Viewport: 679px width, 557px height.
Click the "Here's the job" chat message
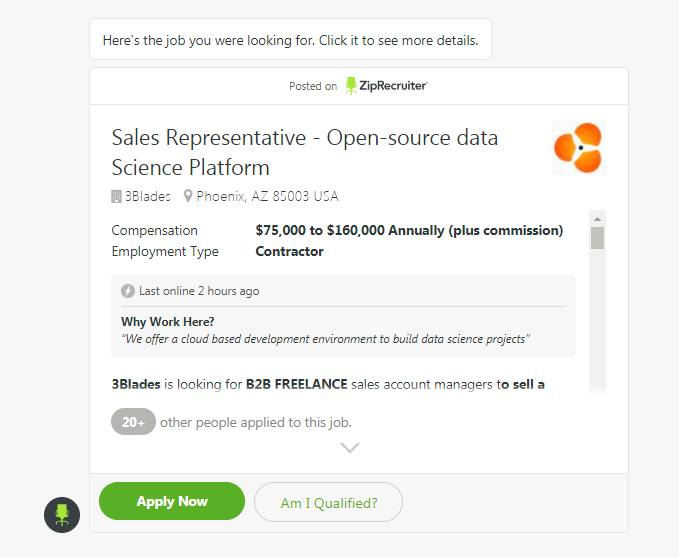tap(290, 41)
